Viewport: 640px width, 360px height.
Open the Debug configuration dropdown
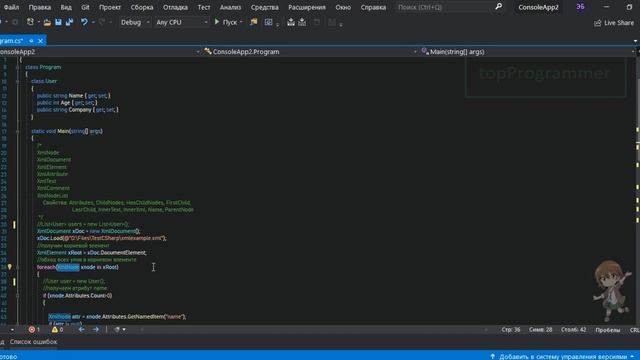click(135, 22)
